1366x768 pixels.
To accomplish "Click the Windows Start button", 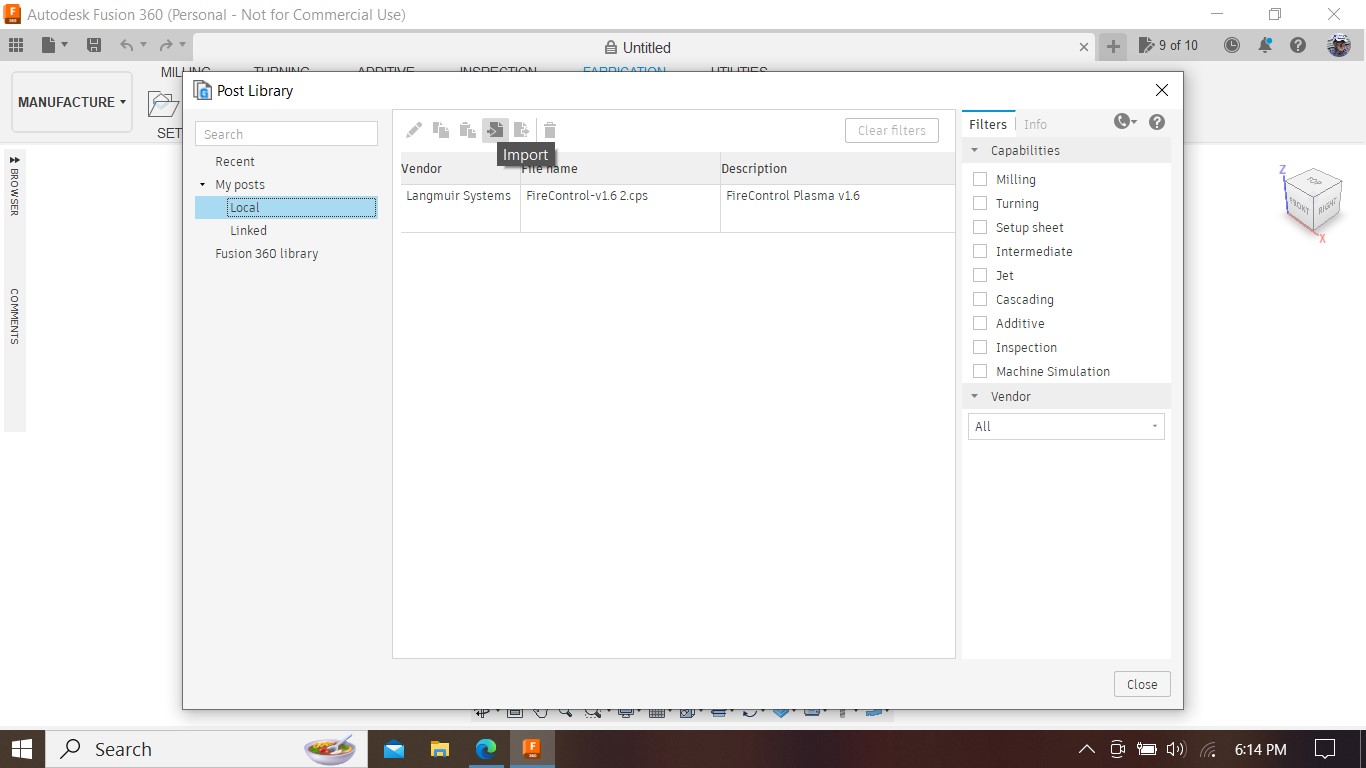I will click(22, 749).
